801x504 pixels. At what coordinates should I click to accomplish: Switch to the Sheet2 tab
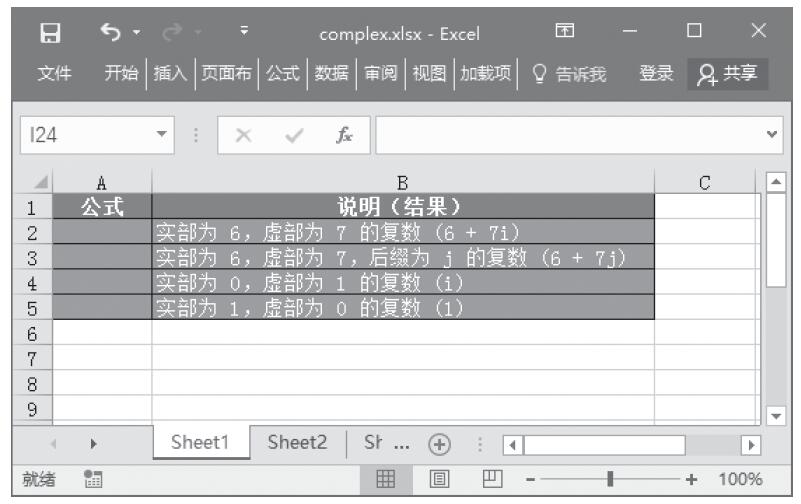(x=297, y=444)
